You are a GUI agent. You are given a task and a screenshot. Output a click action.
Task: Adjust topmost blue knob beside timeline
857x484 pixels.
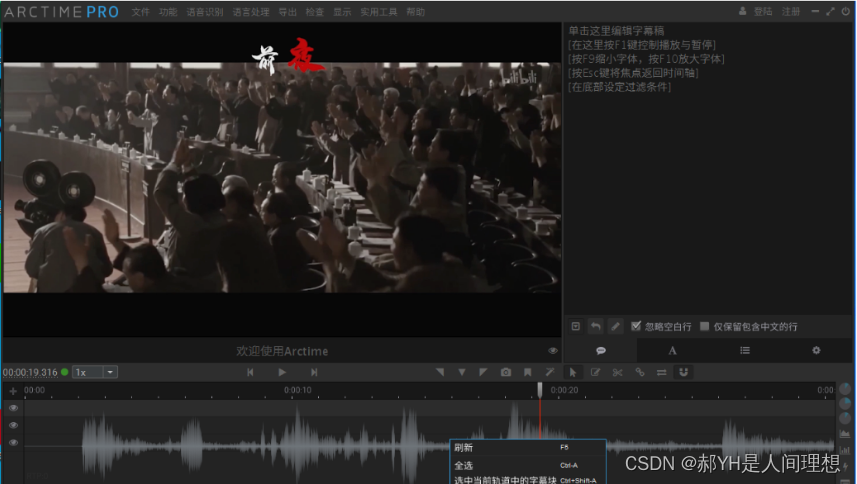pos(845,389)
